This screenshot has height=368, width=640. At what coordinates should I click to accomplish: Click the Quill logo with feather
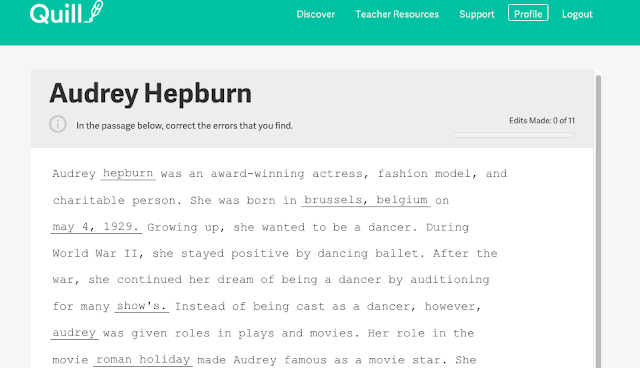[67, 12]
